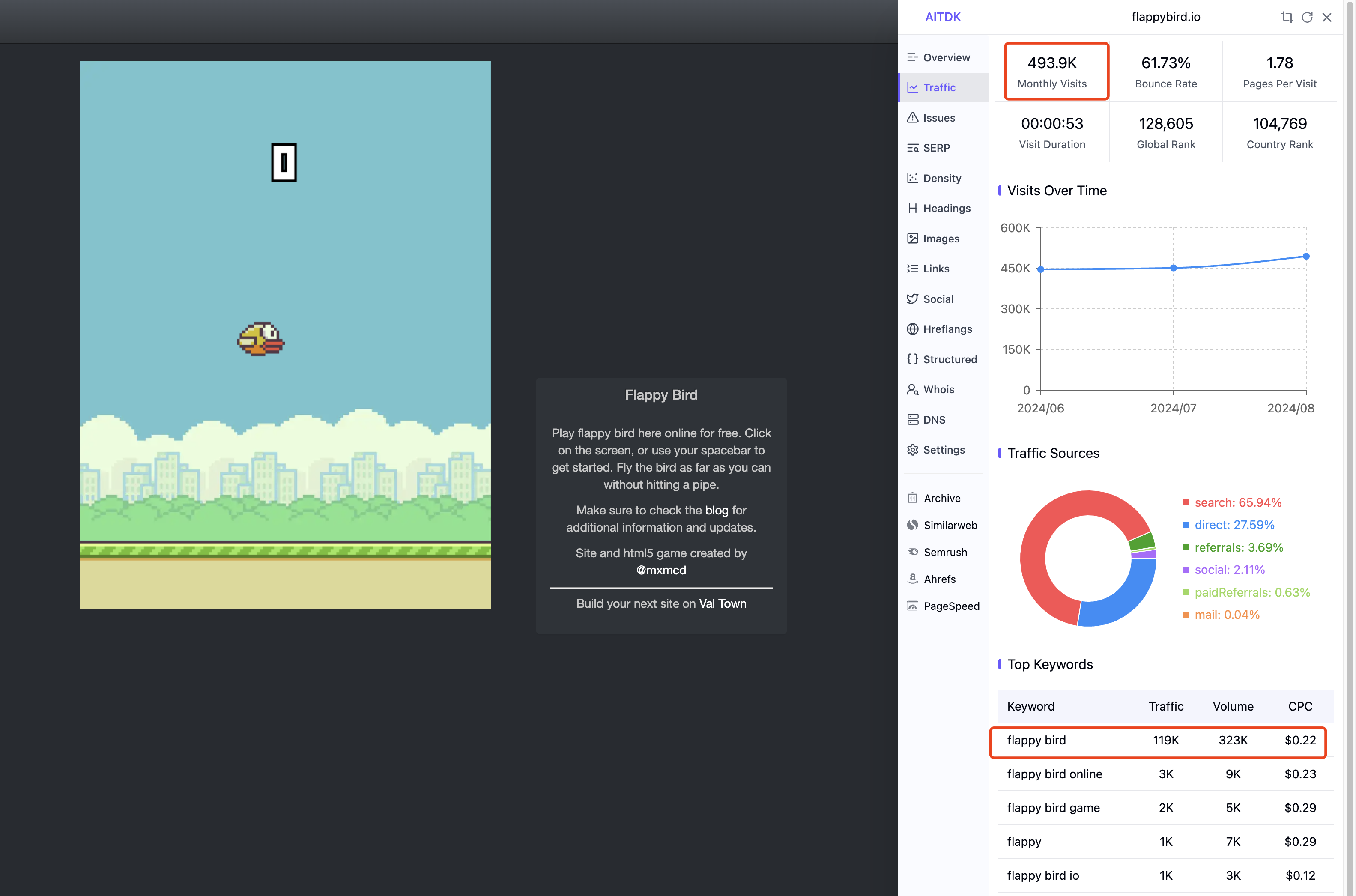Select the Traffic tab in the sidebar
Viewport: 1356px width, 896px height.
pyautogui.click(x=944, y=87)
